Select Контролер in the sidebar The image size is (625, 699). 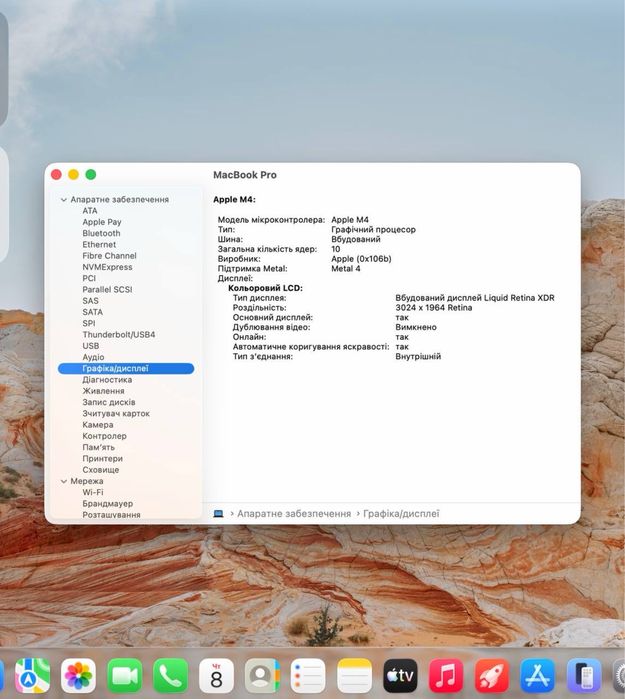click(x=104, y=436)
